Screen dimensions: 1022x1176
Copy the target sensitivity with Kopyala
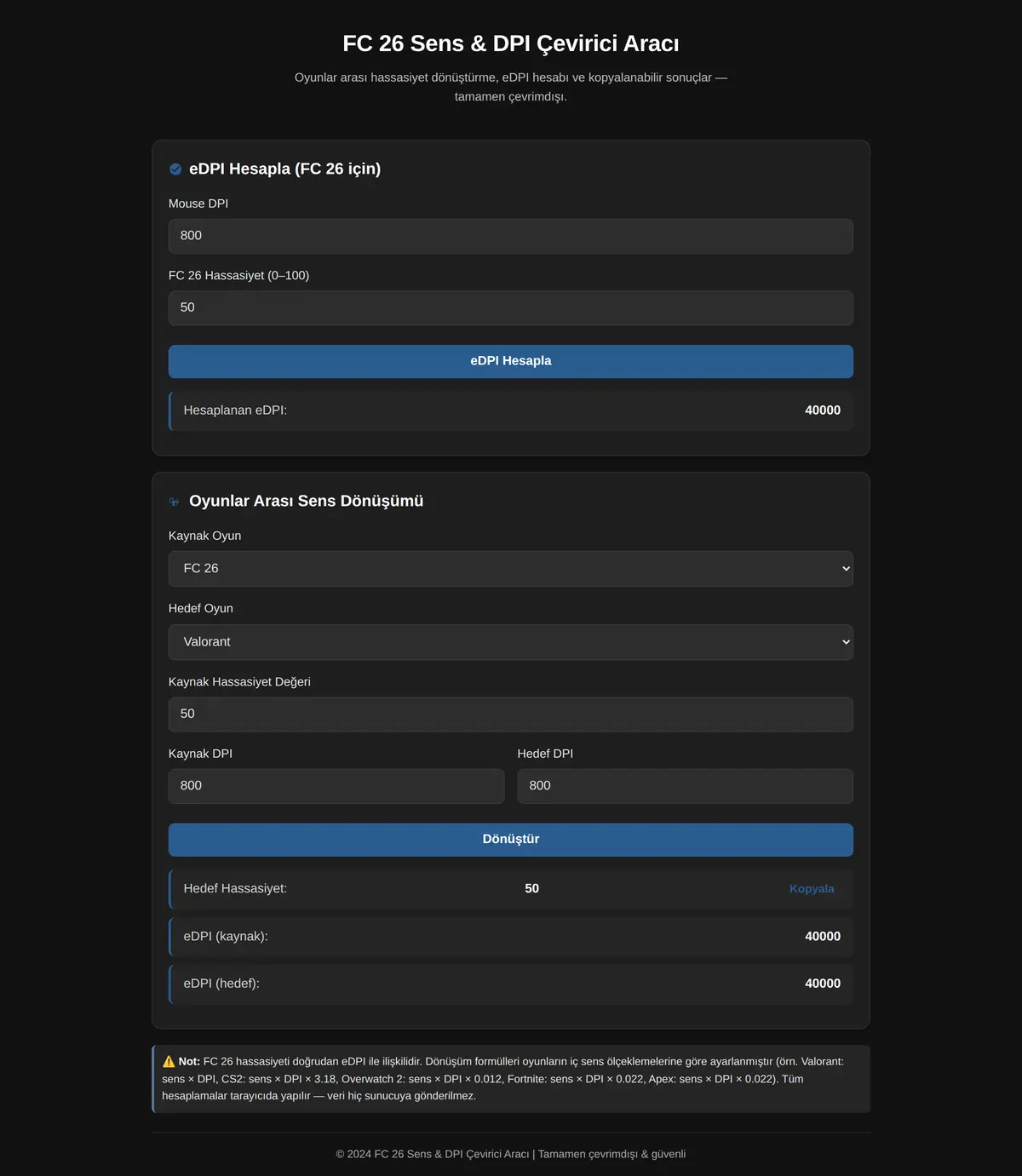(x=812, y=889)
